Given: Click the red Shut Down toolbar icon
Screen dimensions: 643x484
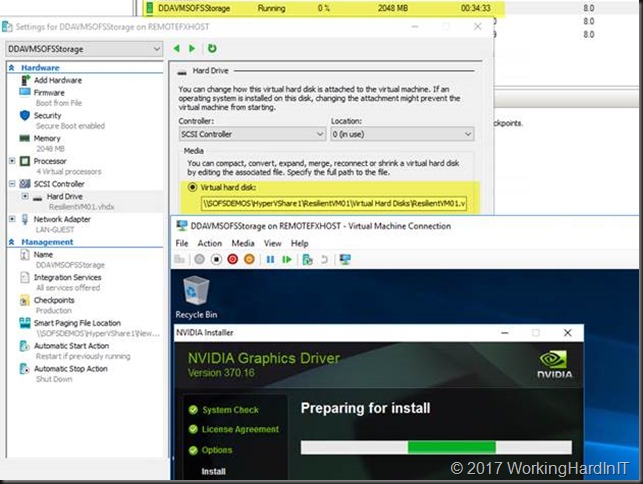Looking at the screenshot, I should tap(233, 259).
